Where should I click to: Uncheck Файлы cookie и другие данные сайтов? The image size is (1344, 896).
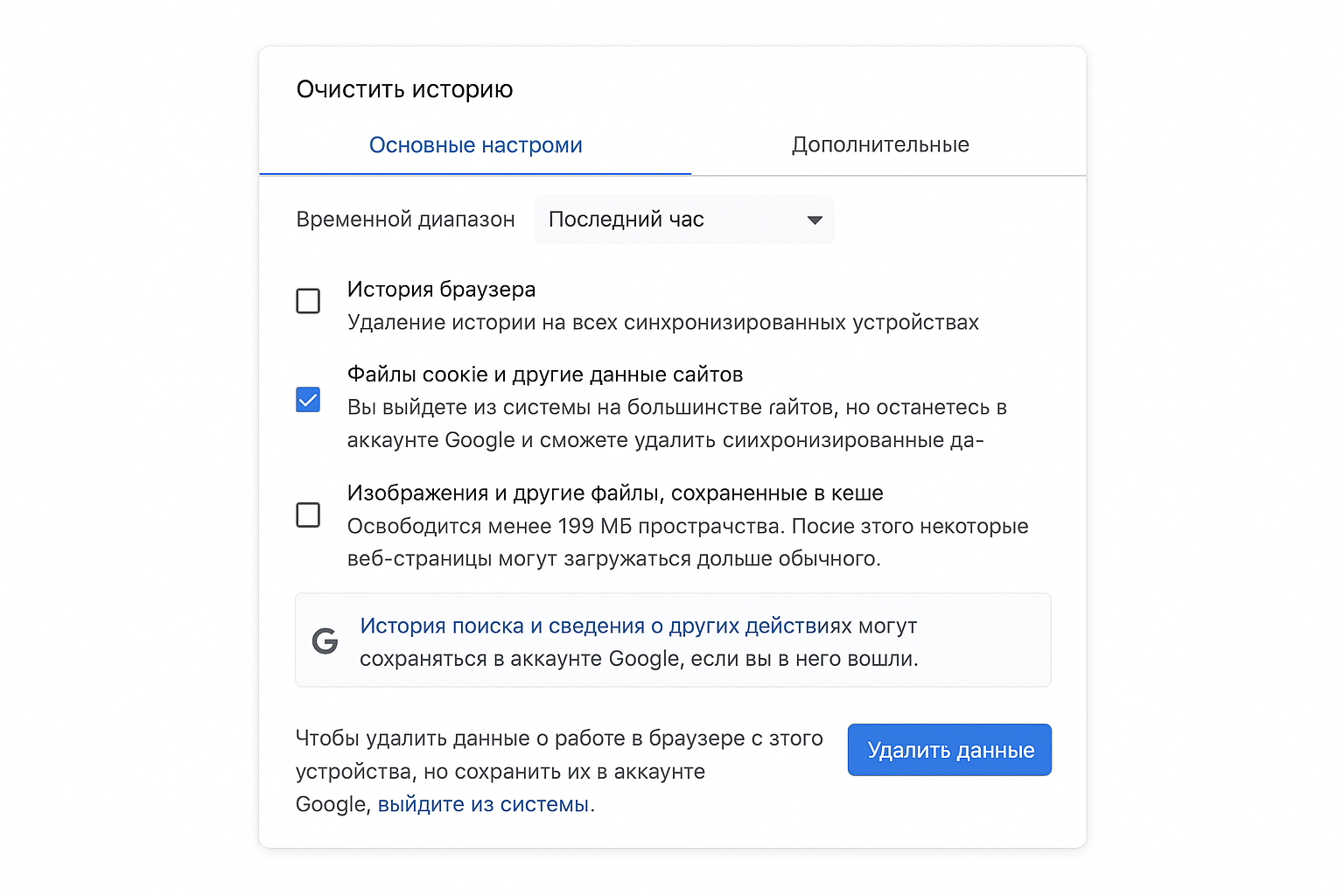(308, 399)
